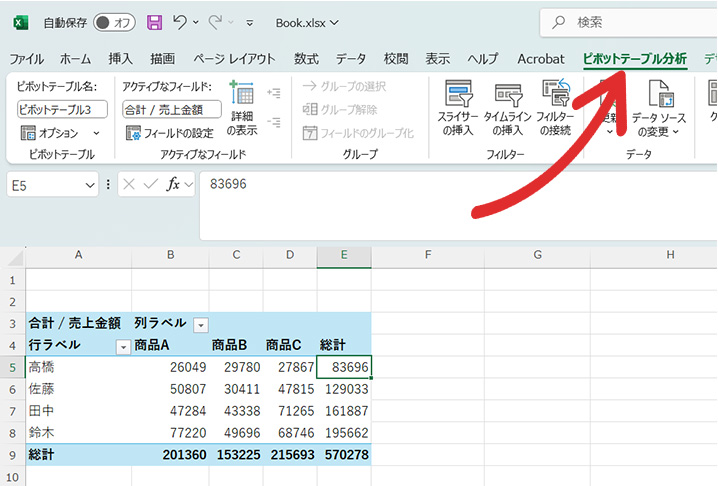Viewport: 718px width, 486px height.
Task: Select the 商品C header cell
Action: pos(290,345)
